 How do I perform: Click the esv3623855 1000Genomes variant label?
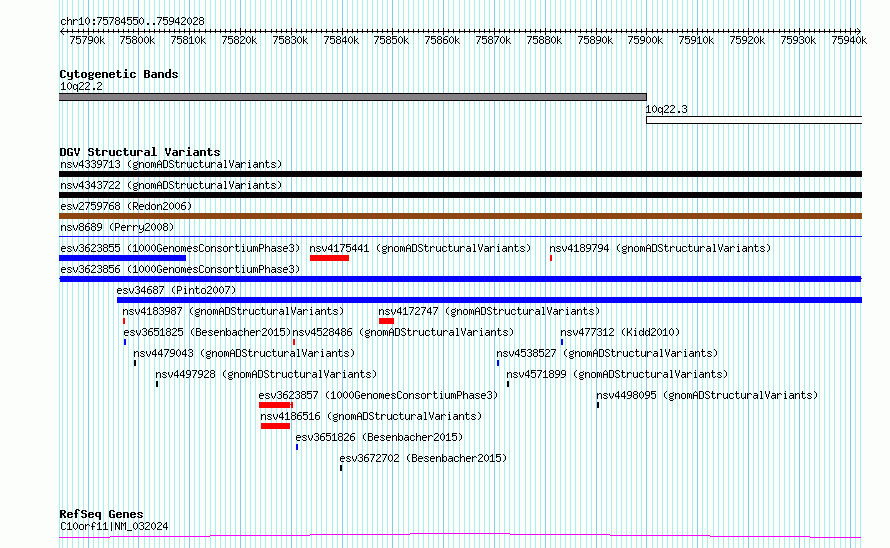point(180,249)
